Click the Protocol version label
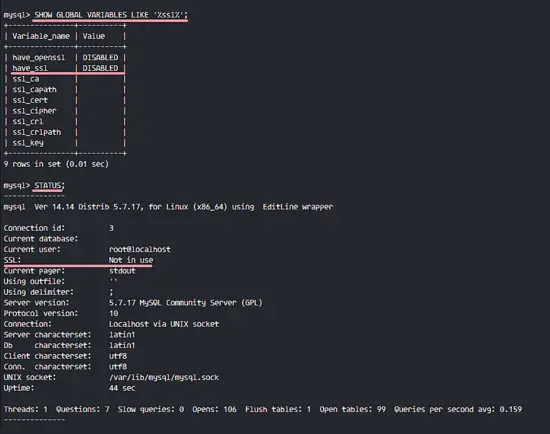 coord(41,313)
